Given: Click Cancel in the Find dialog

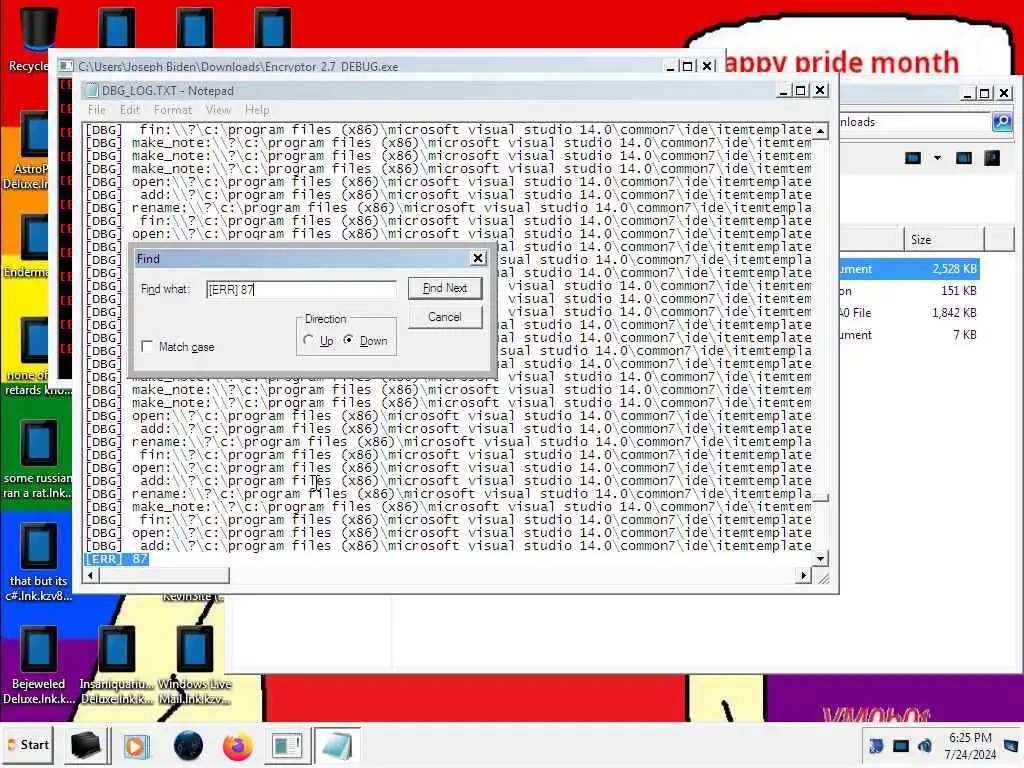Looking at the screenshot, I should coord(445,317).
